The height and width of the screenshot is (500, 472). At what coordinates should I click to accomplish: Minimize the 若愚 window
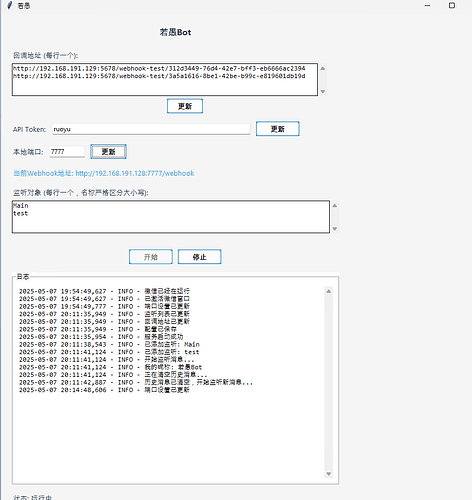(x=427, y=5)
